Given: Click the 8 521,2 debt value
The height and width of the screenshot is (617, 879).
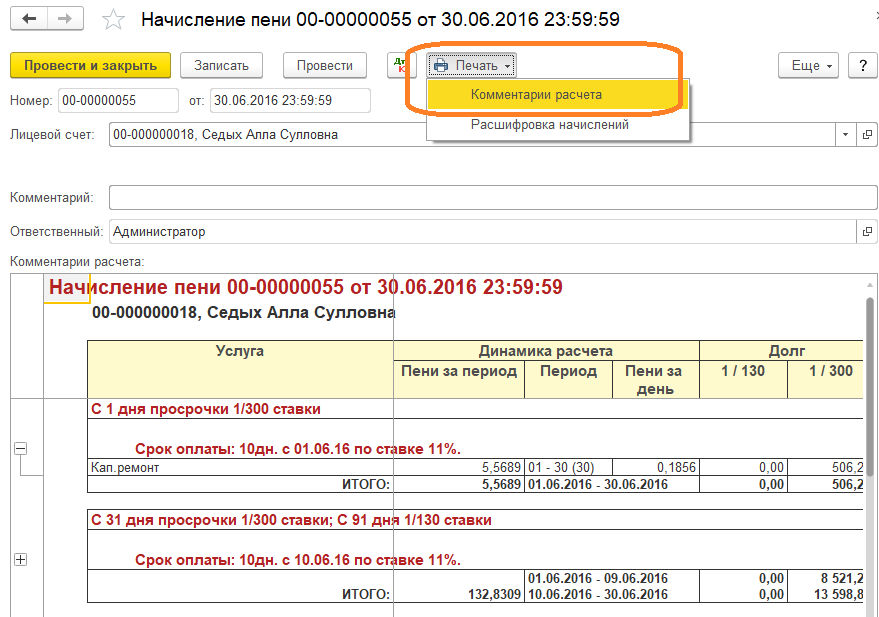Looking at the screenshot, I should pos(825,578).
